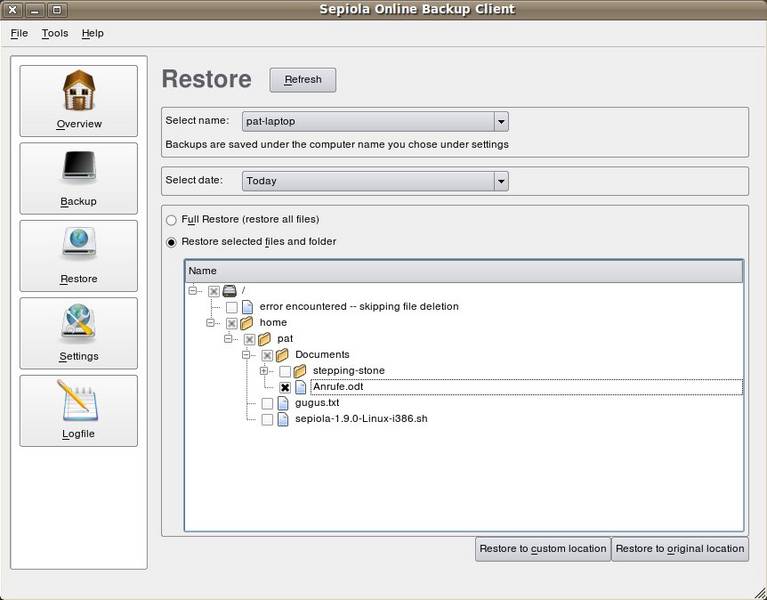Select Full Restore radio button

tap(171, 220)
